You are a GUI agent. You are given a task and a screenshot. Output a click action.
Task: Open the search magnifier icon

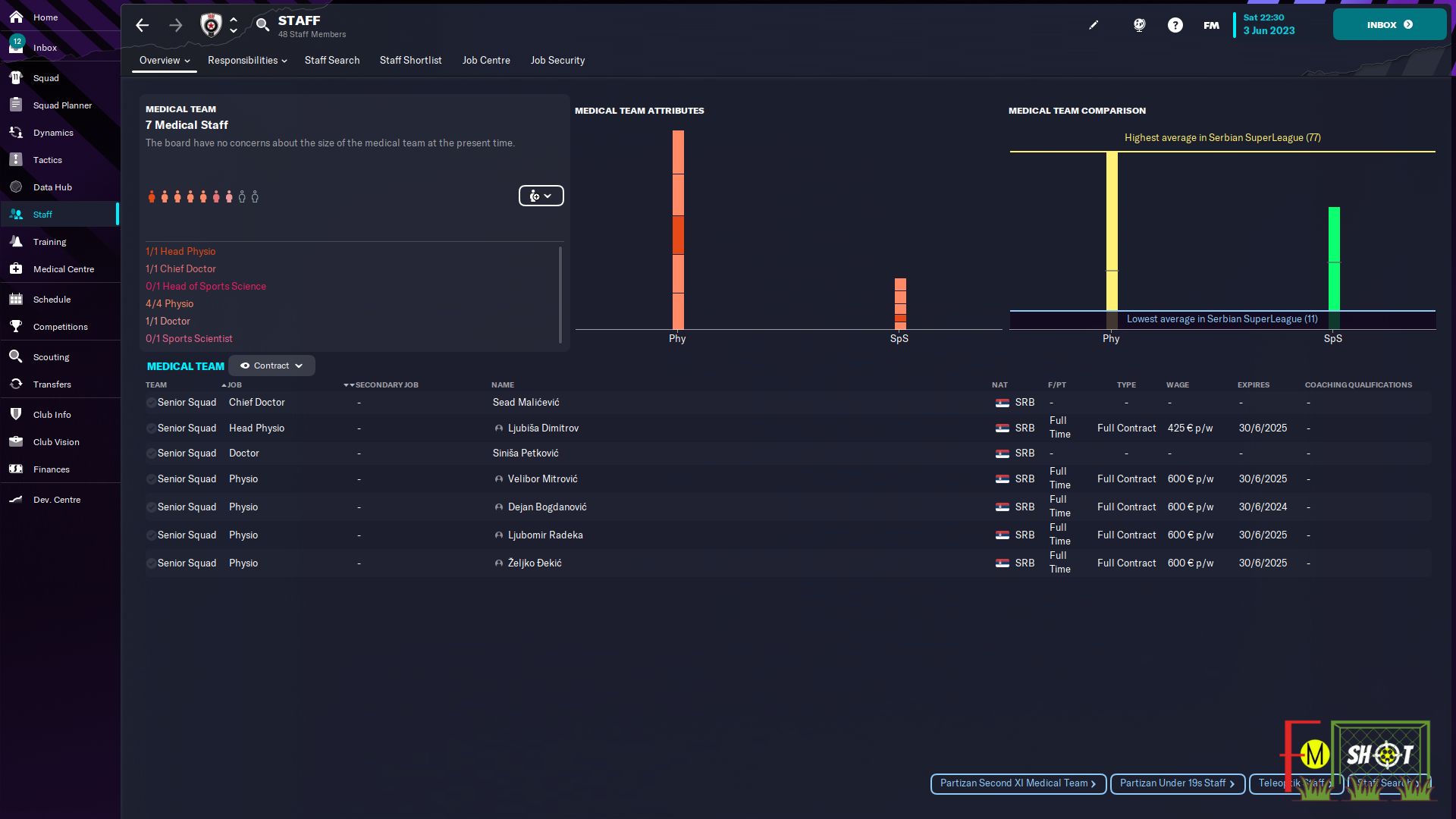pyautogui.click(x=262, y=25)
